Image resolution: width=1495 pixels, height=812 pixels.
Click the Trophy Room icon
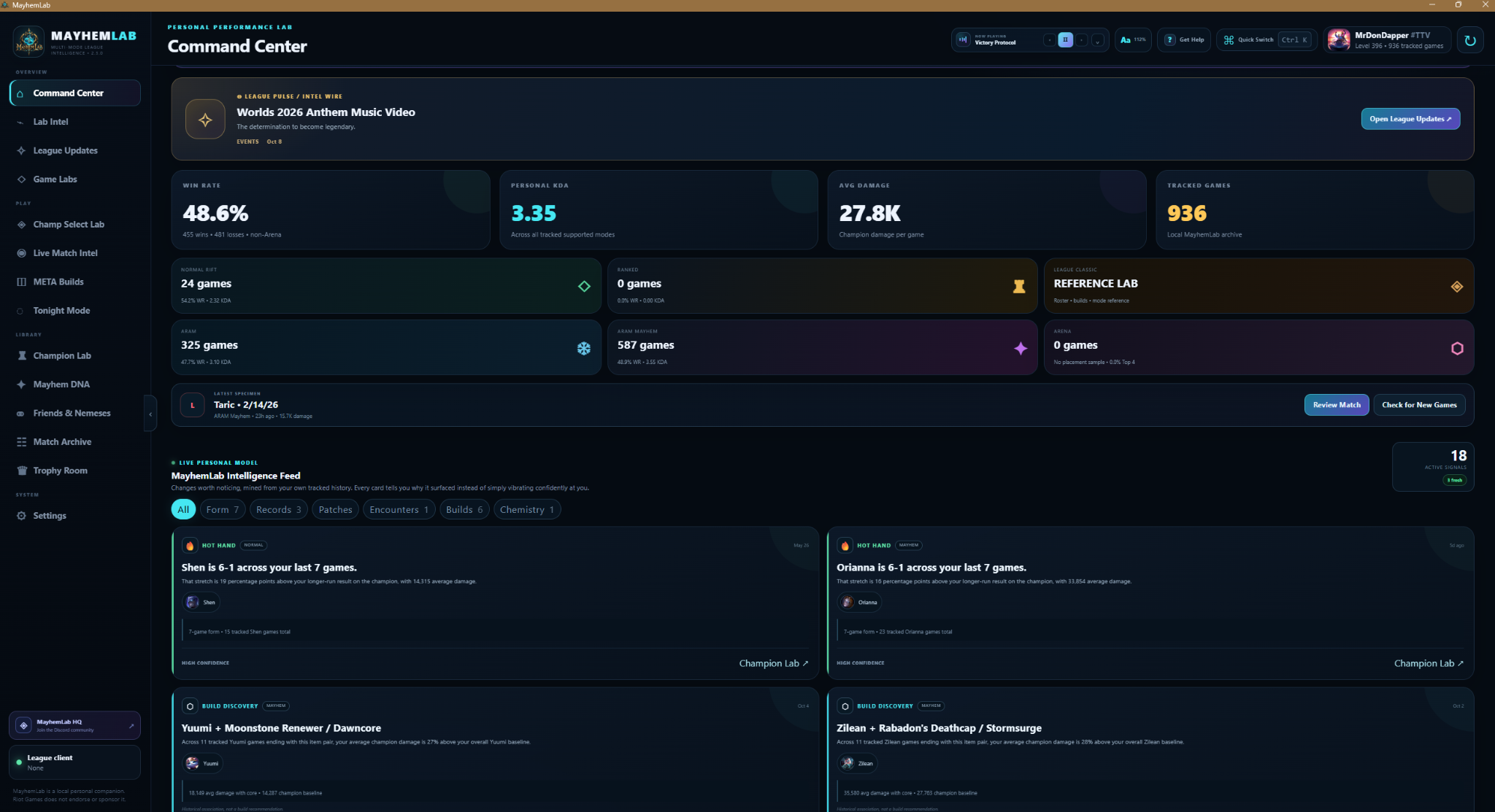pos(21,471)
